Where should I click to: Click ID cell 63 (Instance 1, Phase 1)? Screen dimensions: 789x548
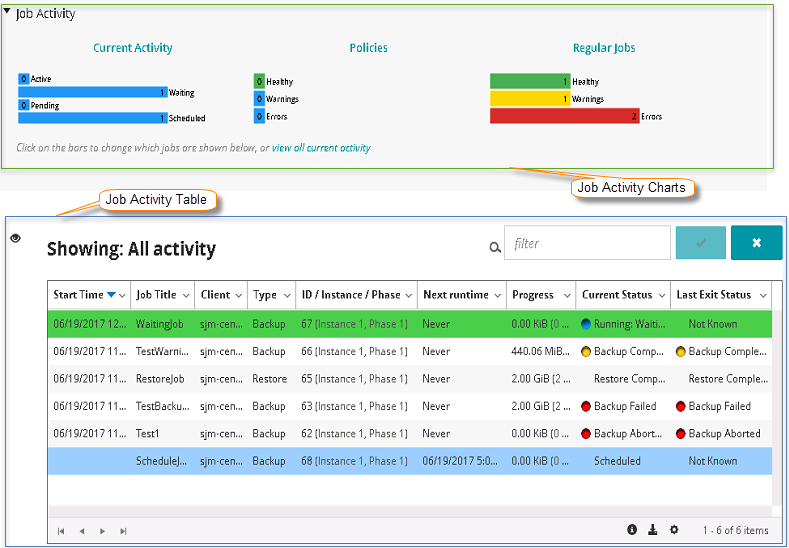(x=354, y=406)
